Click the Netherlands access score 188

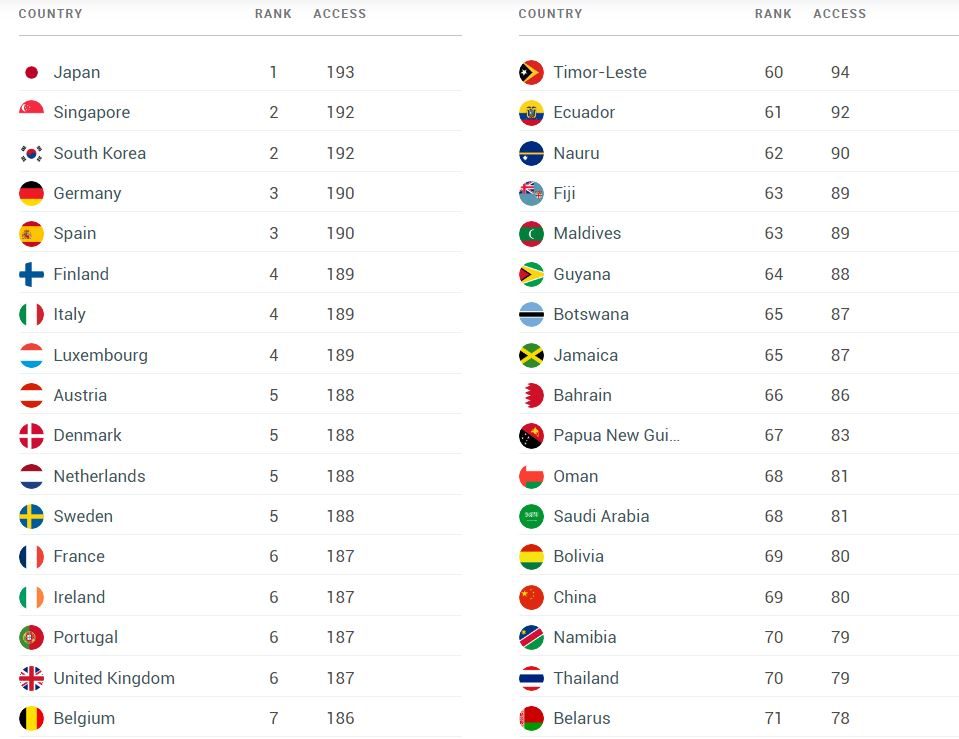(340, 476)
